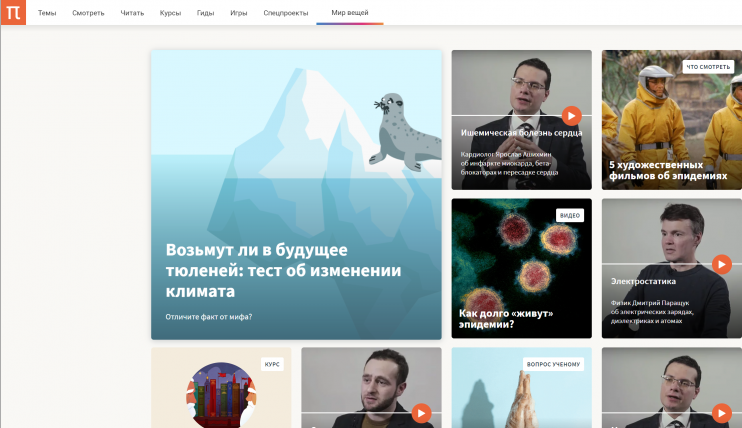The height and width of the screenshot is (428, 742).
Task: Play the Электростатика video
Action: 722,264
